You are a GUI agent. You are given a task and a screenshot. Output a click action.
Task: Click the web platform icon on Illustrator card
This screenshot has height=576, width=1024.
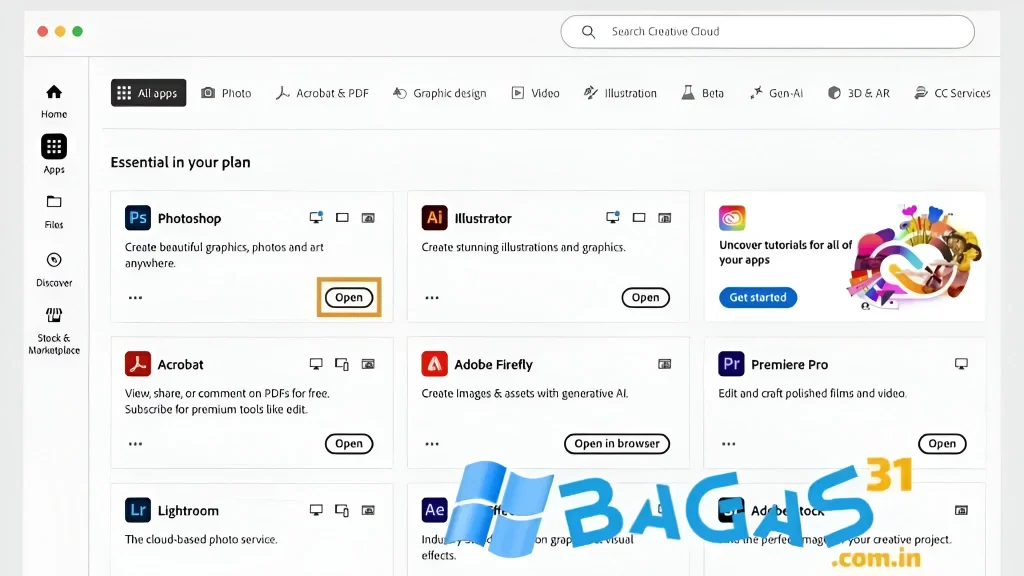(665, 218)
